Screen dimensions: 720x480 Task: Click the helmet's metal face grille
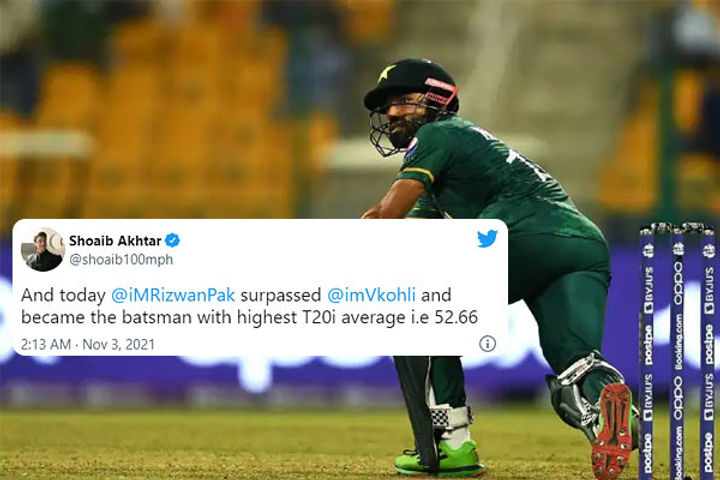(394, 128)
